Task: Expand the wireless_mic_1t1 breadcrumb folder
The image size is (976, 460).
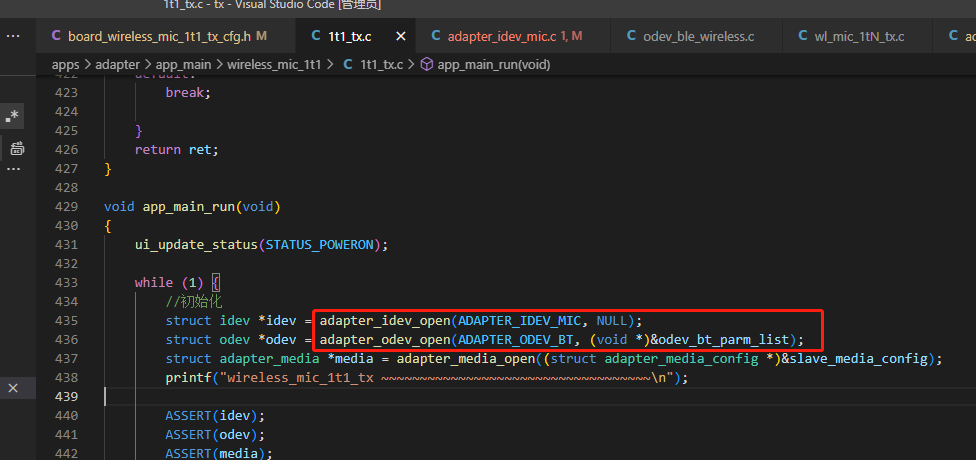Action: pos(274,64)
